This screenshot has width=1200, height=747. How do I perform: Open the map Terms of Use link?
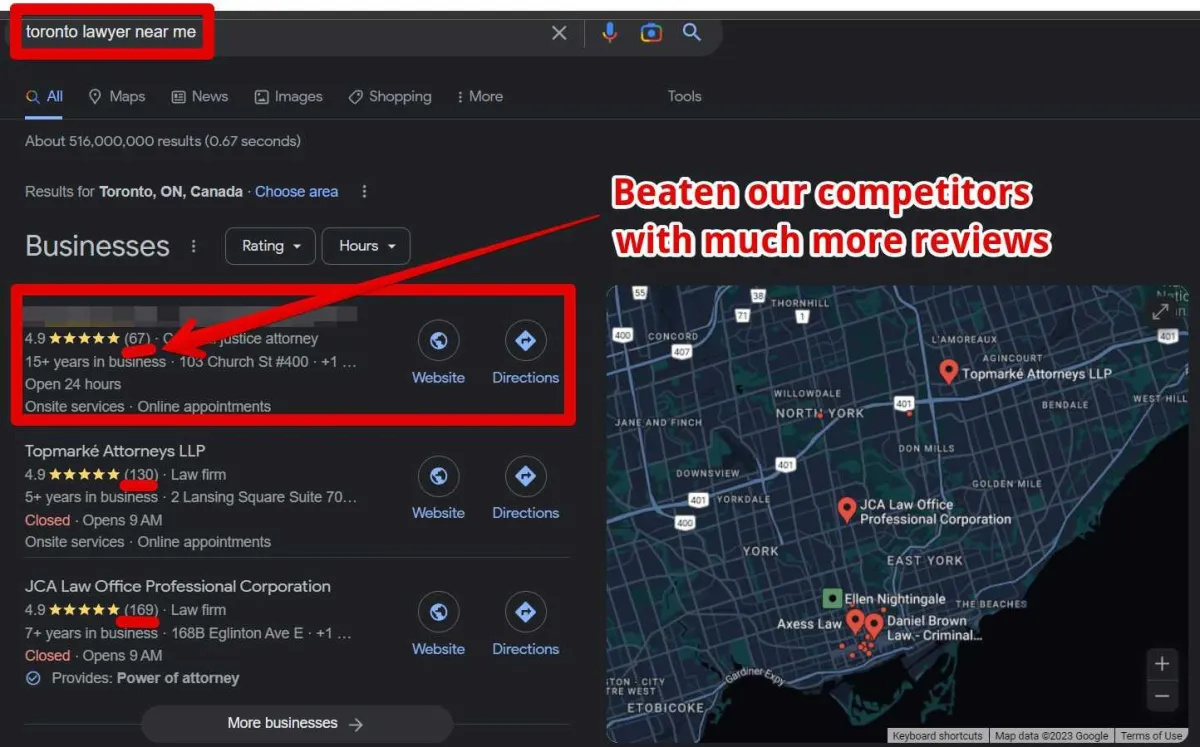[x=1151, y=736]
